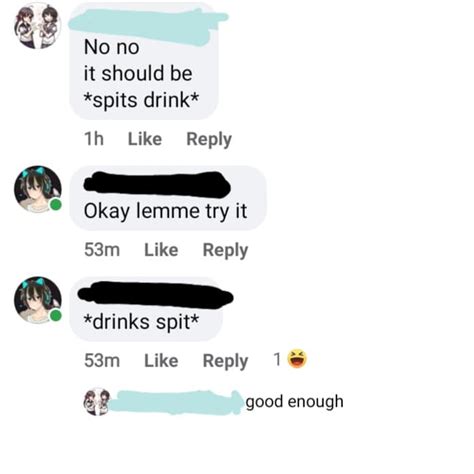Open avatar beside "drinks spit" comment
Image resolution: width=474 pixels, height=474 pixels.
(38, 300)
